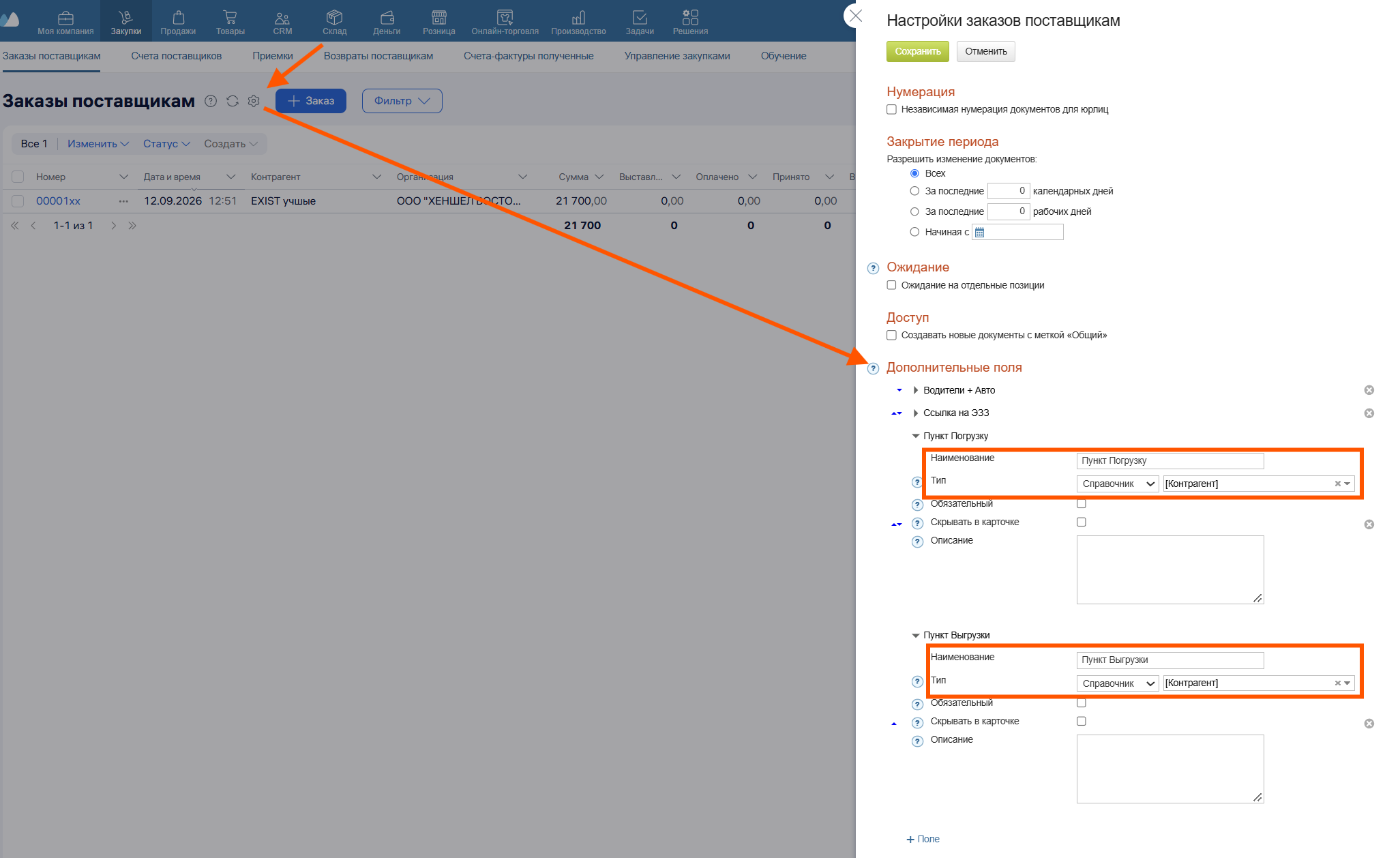Screen dimensions: 1400x858
Task: Switch to Приемки tab
Action: coord(273,56)
